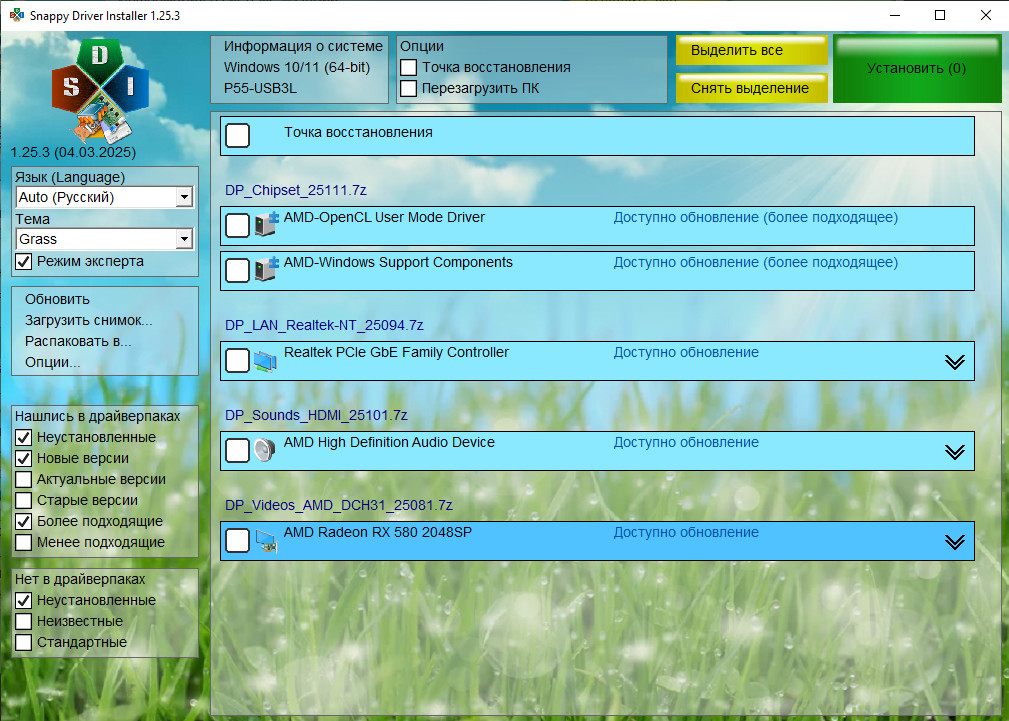Viewport: 1009px width, 721px height.
Task: Uncheck Неустановленные under Нет в драйверпаках
Action: pyautogui.click(x=24, y=601)
